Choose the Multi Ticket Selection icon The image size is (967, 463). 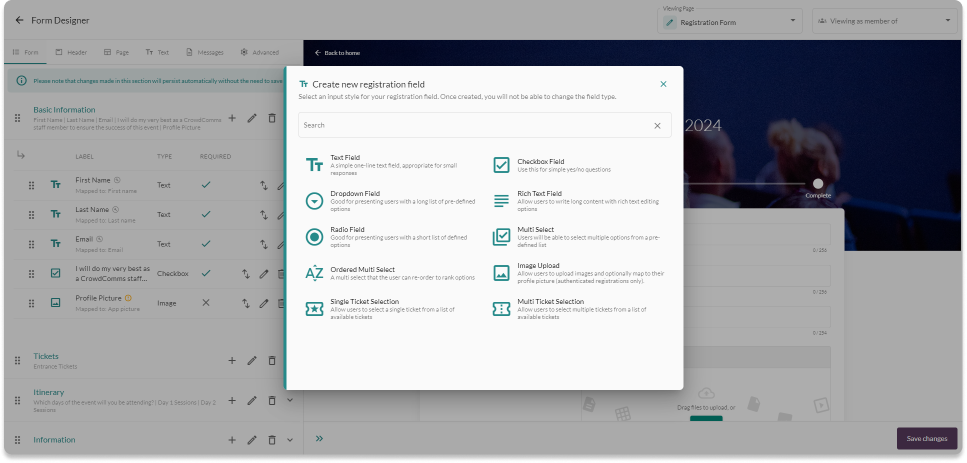(501, 309)
